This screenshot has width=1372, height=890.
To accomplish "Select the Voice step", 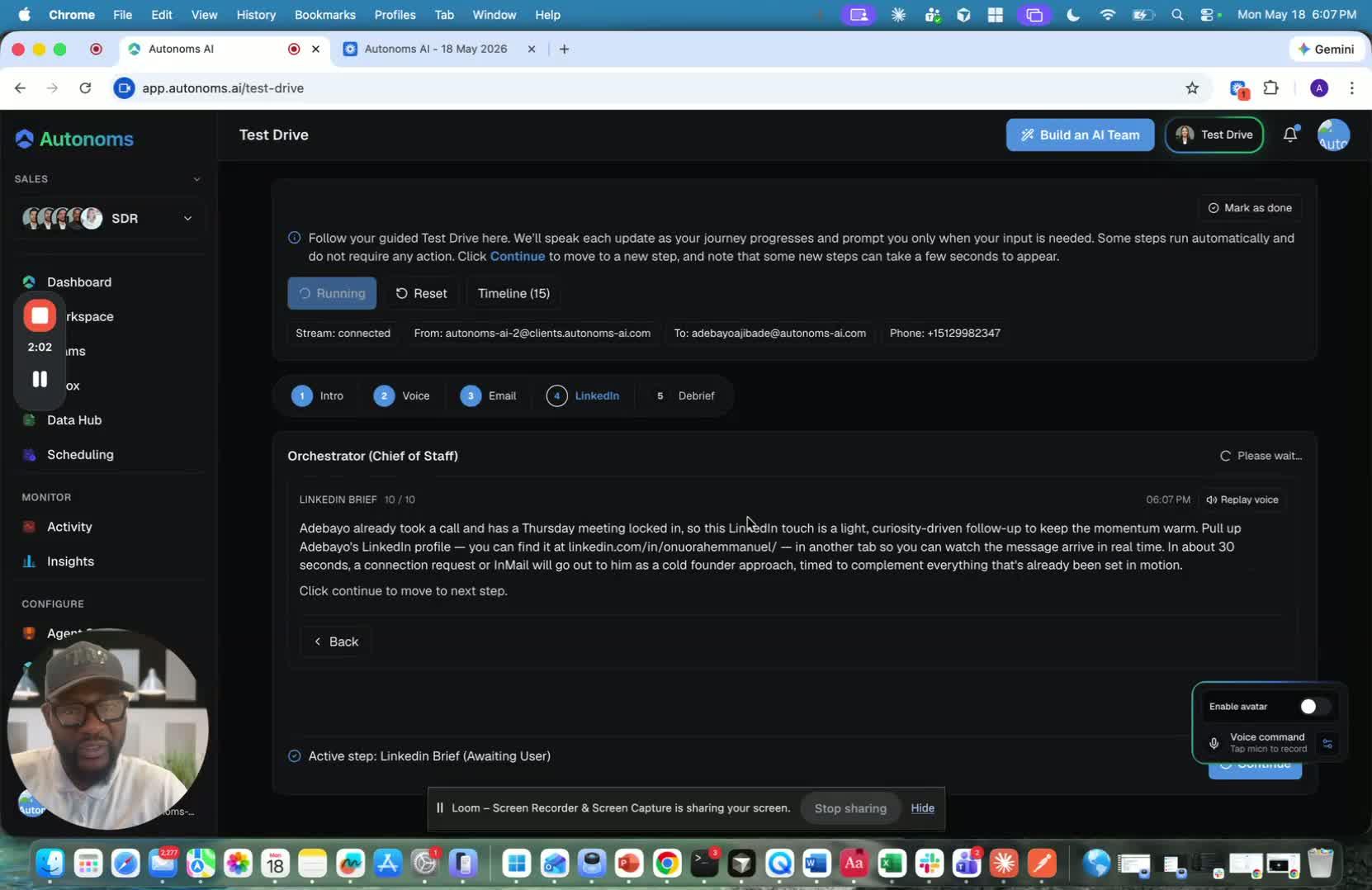I will coord(402,396).
